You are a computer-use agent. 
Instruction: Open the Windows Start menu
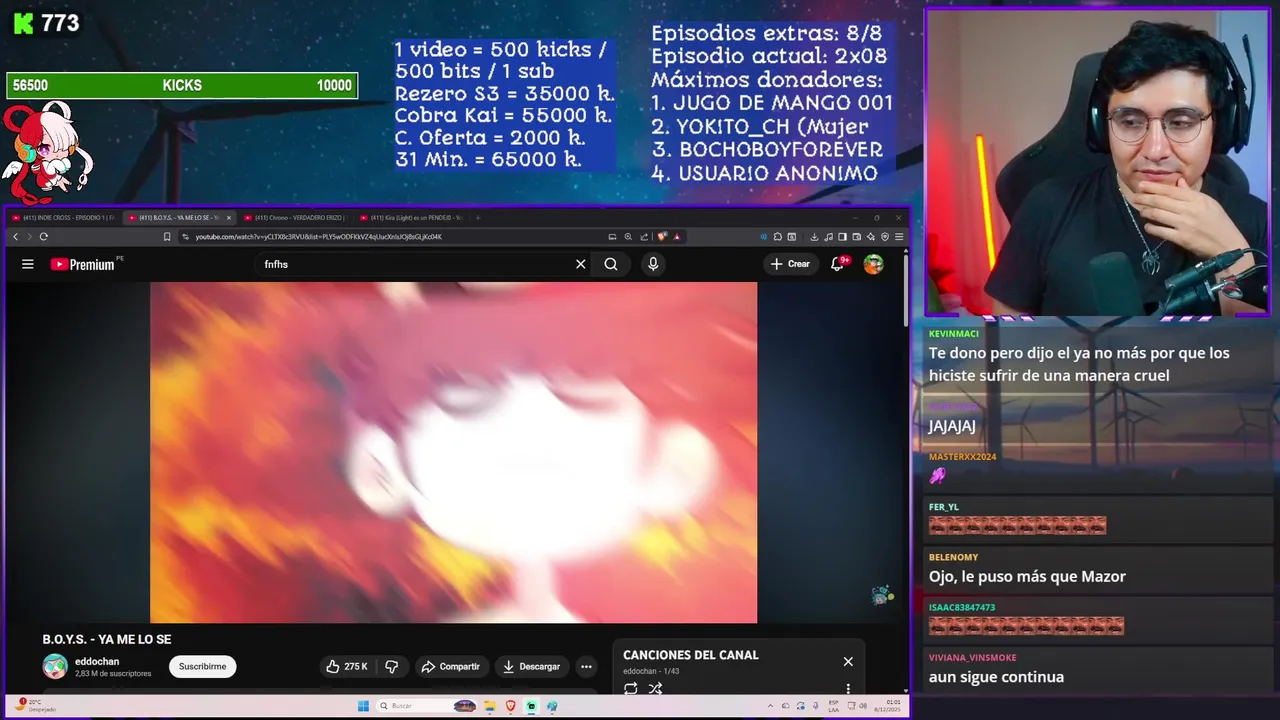[x=363, y=706]
